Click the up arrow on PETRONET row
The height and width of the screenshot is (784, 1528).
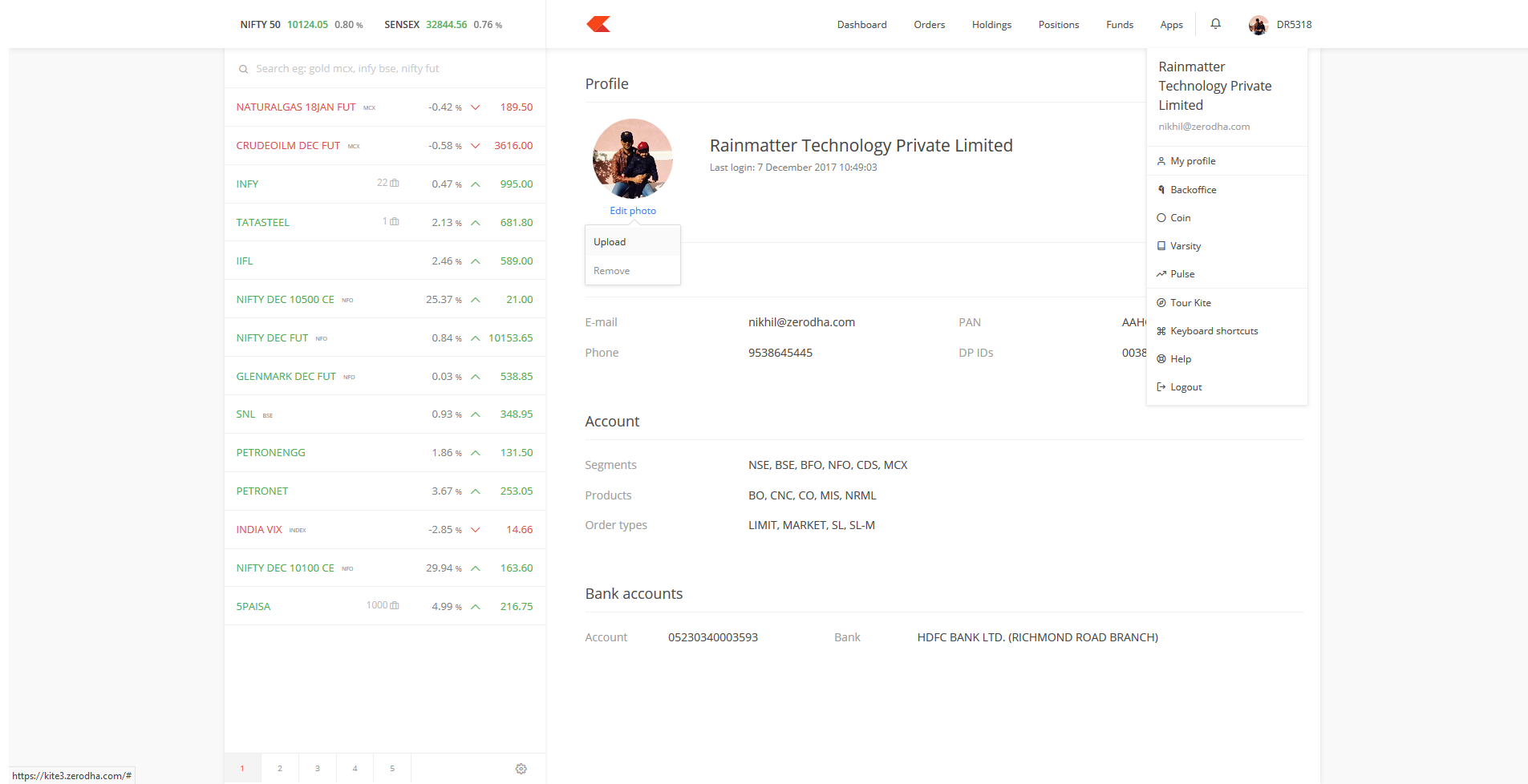point(476,491)
